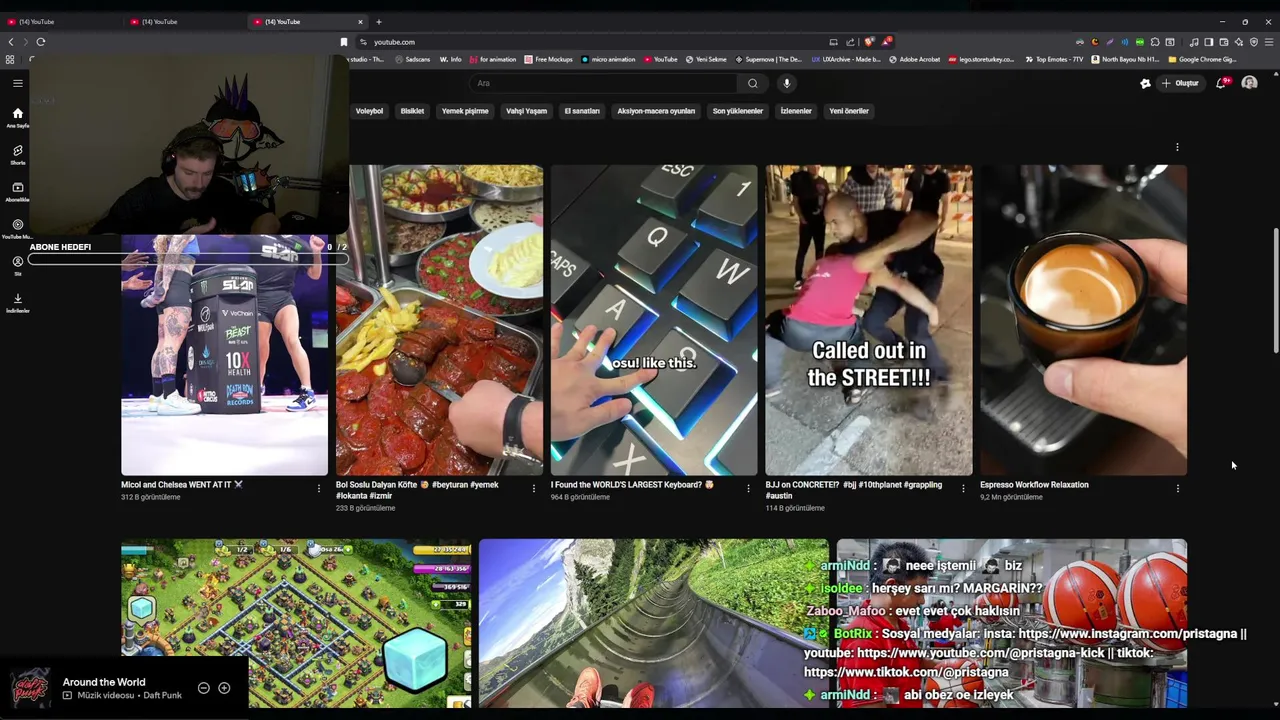Start voice search with the microphone
Image resolution: width=1280 pixels, height=720 pixels.
[787, 83]
